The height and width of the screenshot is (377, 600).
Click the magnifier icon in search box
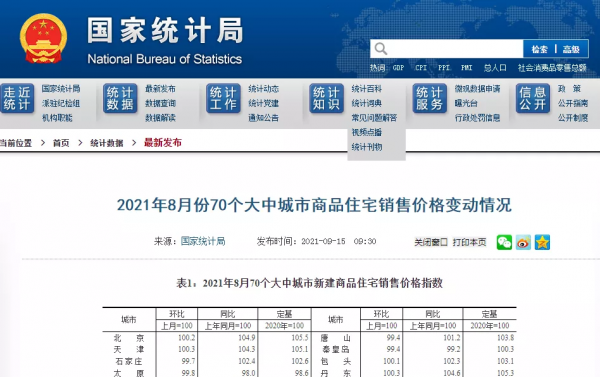click(381, 49)
